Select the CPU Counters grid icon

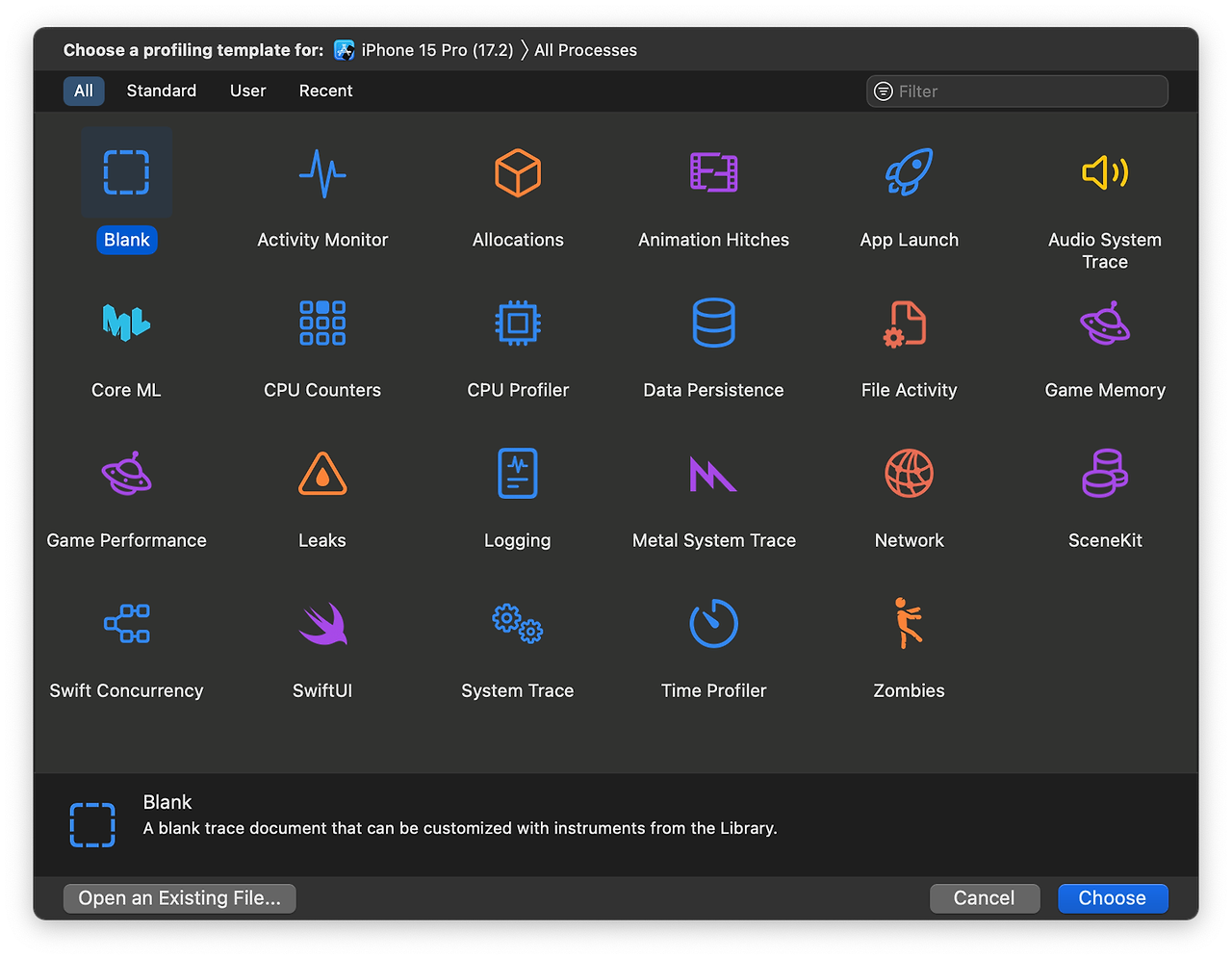(322, 323)
